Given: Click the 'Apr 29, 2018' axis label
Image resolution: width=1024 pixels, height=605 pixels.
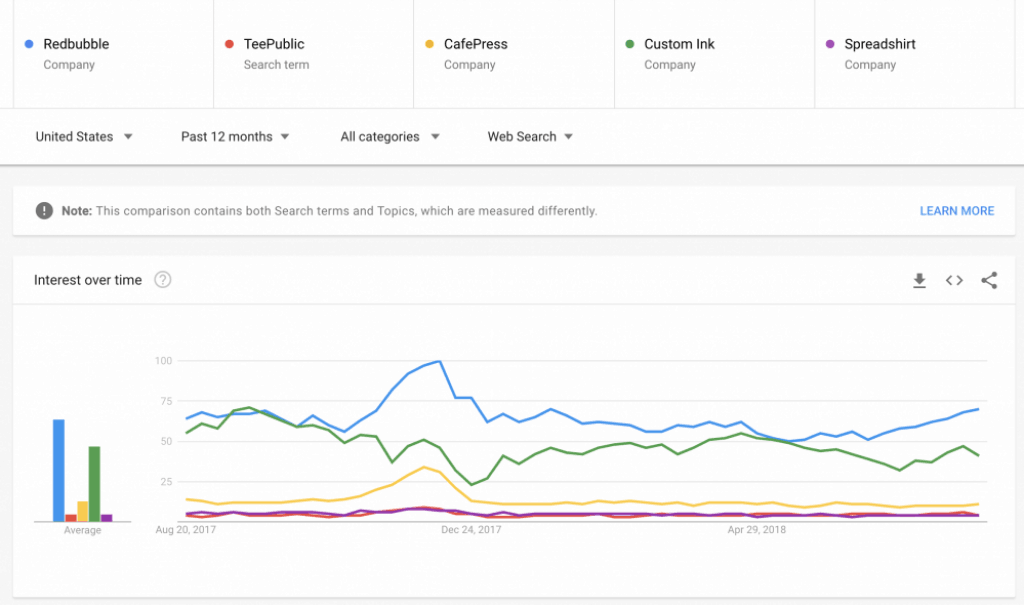Looking at the screenshot, I should [x=756, y=530].
